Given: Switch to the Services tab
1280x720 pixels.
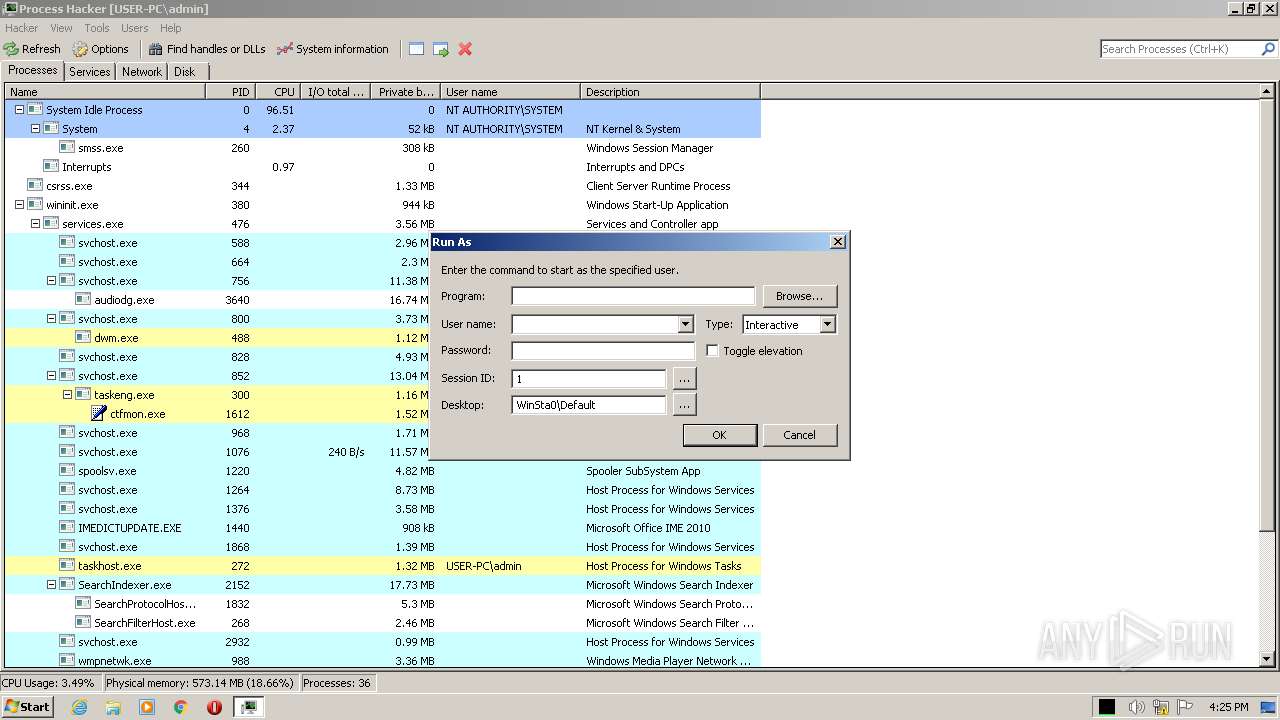Looking at the screenshot, I should click(x=90, y=72).
